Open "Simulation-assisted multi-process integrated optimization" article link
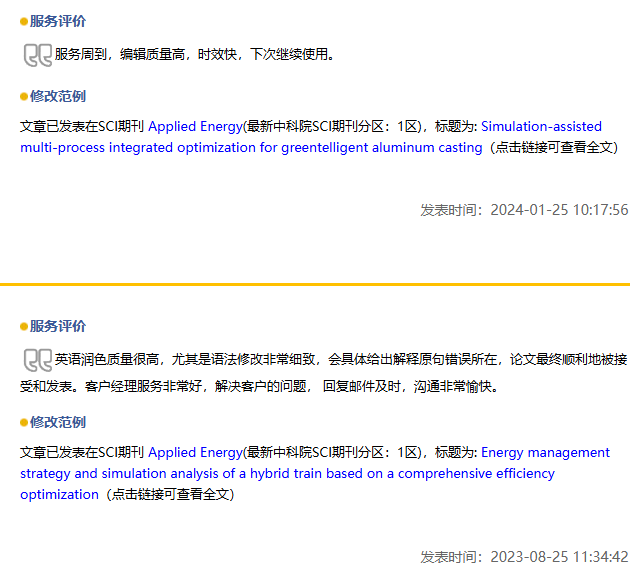 pyautogui.click(x=250, y=148)
